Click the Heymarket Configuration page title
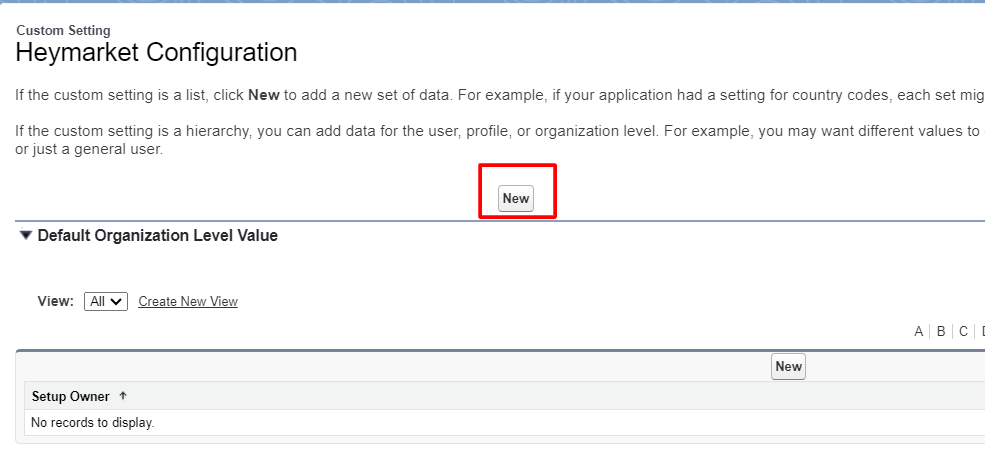This screenshot has width=985, height=457. point(156,52)
